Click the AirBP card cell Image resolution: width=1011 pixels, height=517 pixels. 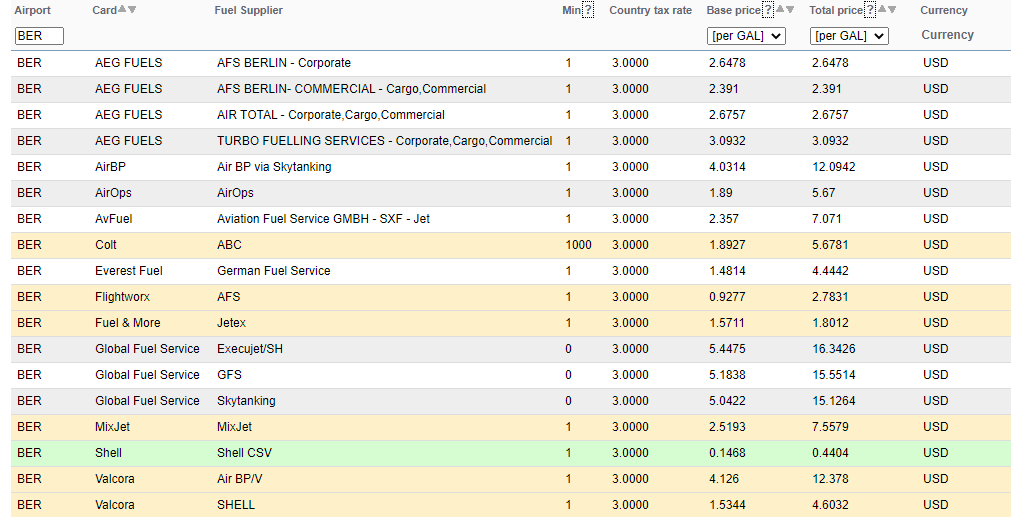110,167
